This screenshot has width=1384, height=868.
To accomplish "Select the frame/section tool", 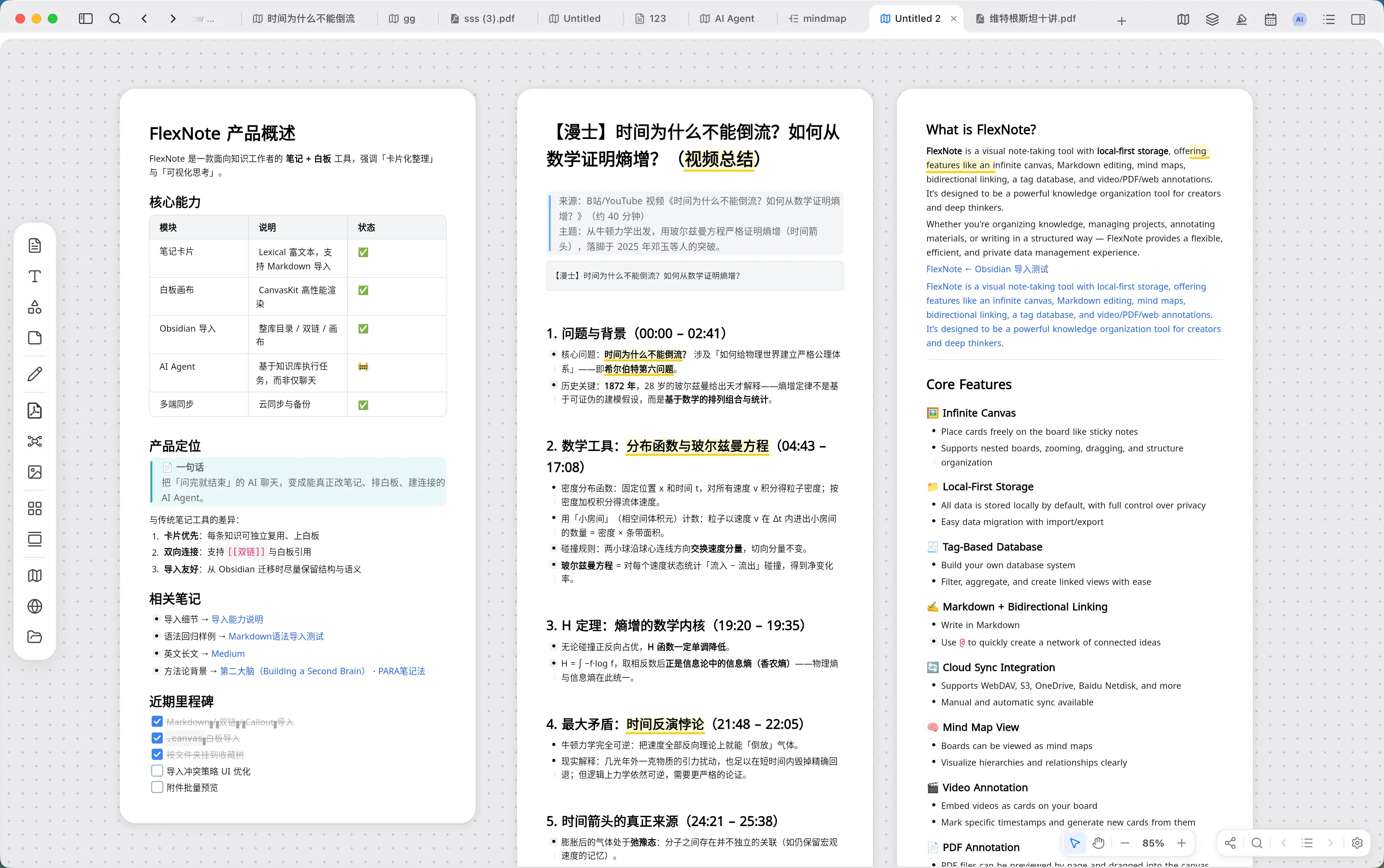I will 35,539.
